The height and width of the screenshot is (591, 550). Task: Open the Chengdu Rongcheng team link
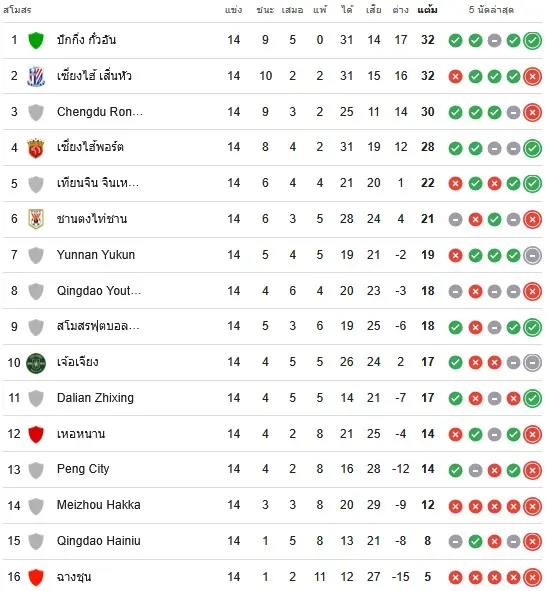pos(100,112)
